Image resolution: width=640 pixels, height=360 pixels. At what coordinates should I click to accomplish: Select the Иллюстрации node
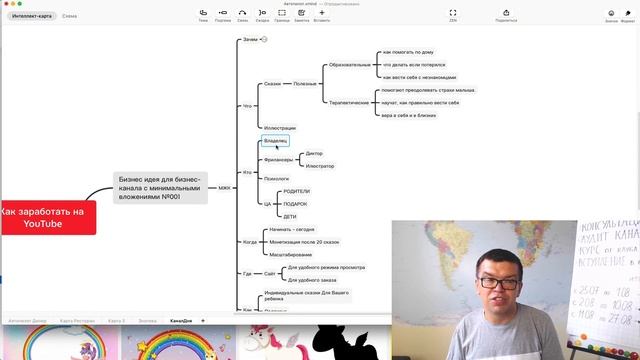(280, 128)
